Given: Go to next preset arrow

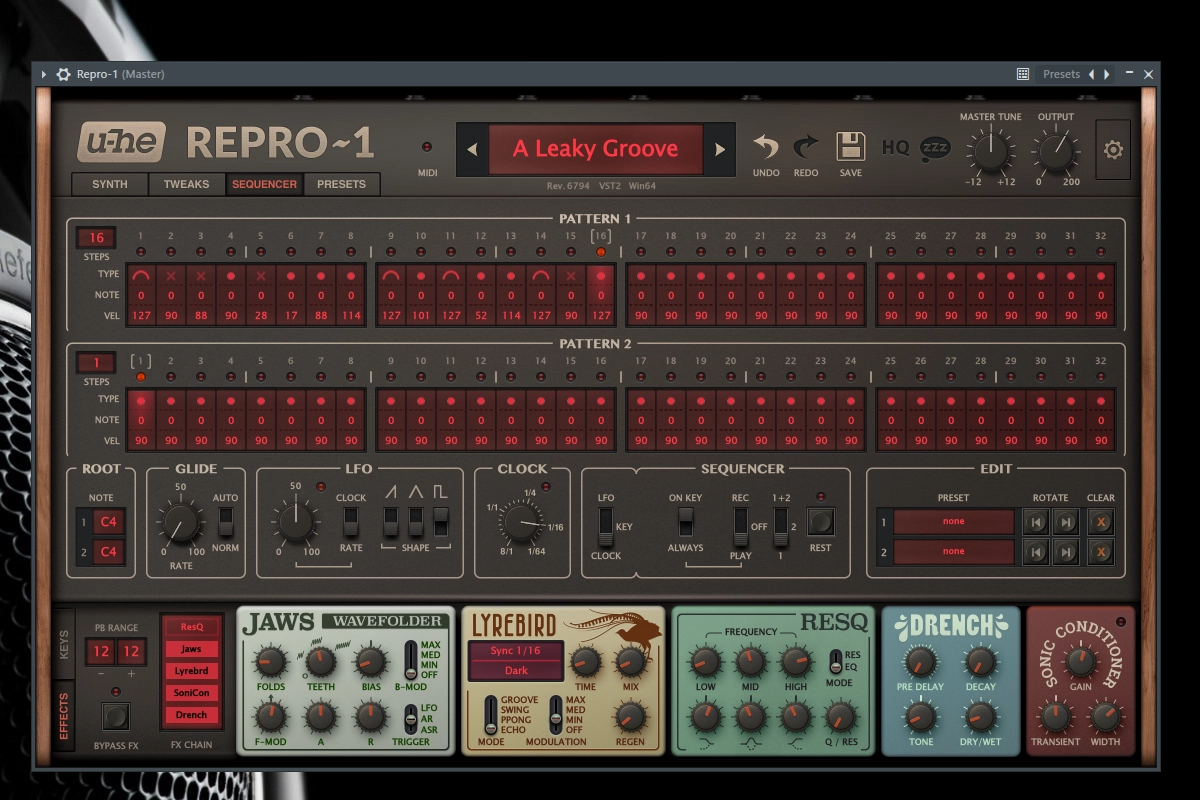Looking at the screenshot, I should coord(719,150).
